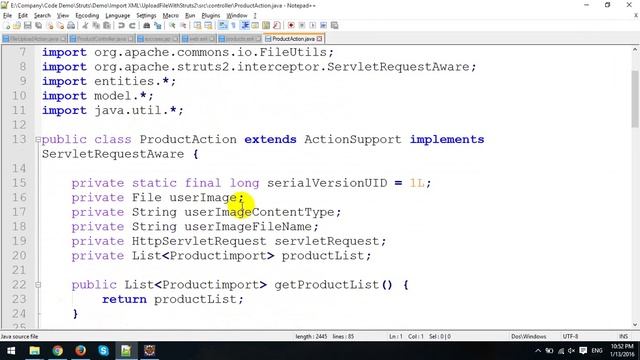Switch to the ProductAction.java tab
This screenshot has width=640, height=360.
click(293, 39)
